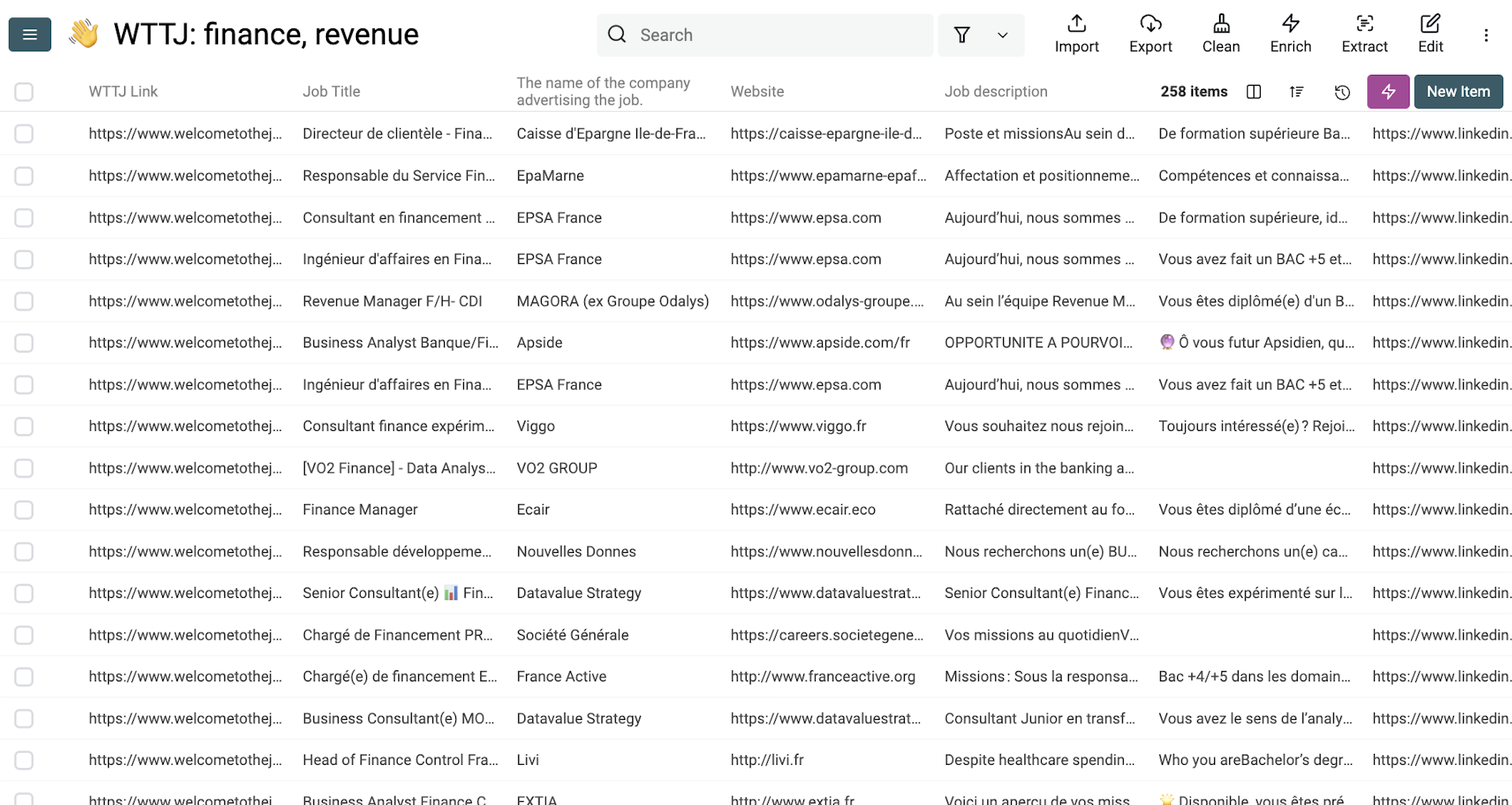This screenshot has height=805, width=1512.
Task: Tick the Viggo row checkbox
Action: click(x=24, y=426)
